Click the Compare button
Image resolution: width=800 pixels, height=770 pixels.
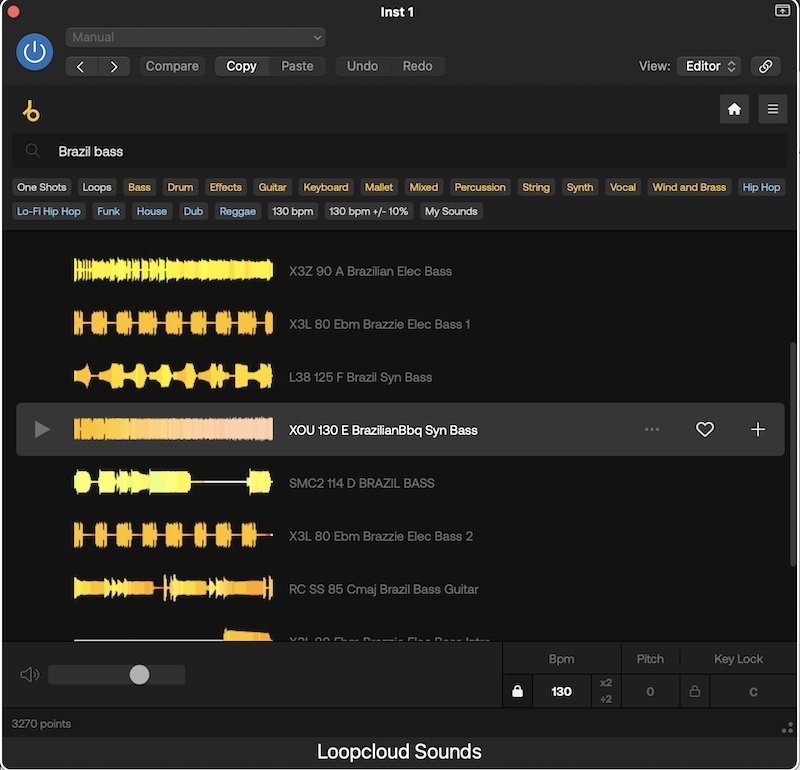(x=172, y=66)
